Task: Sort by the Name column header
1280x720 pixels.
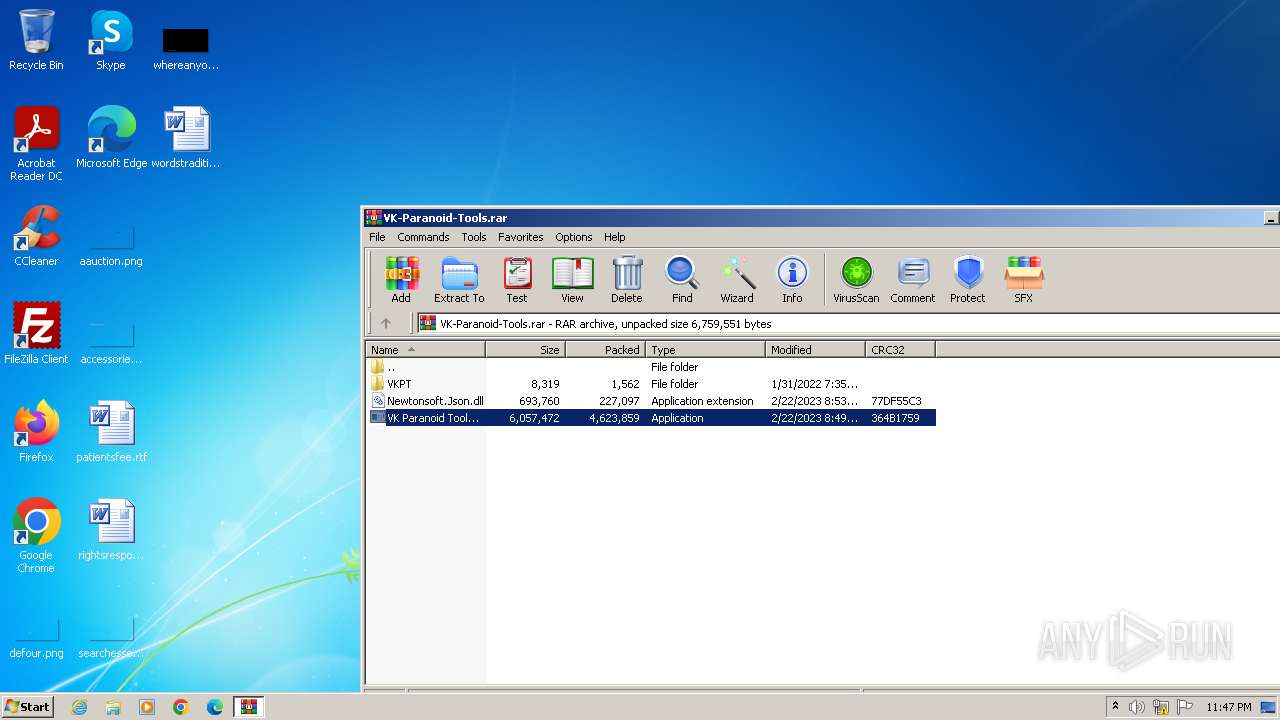Action: click(426, 349)
